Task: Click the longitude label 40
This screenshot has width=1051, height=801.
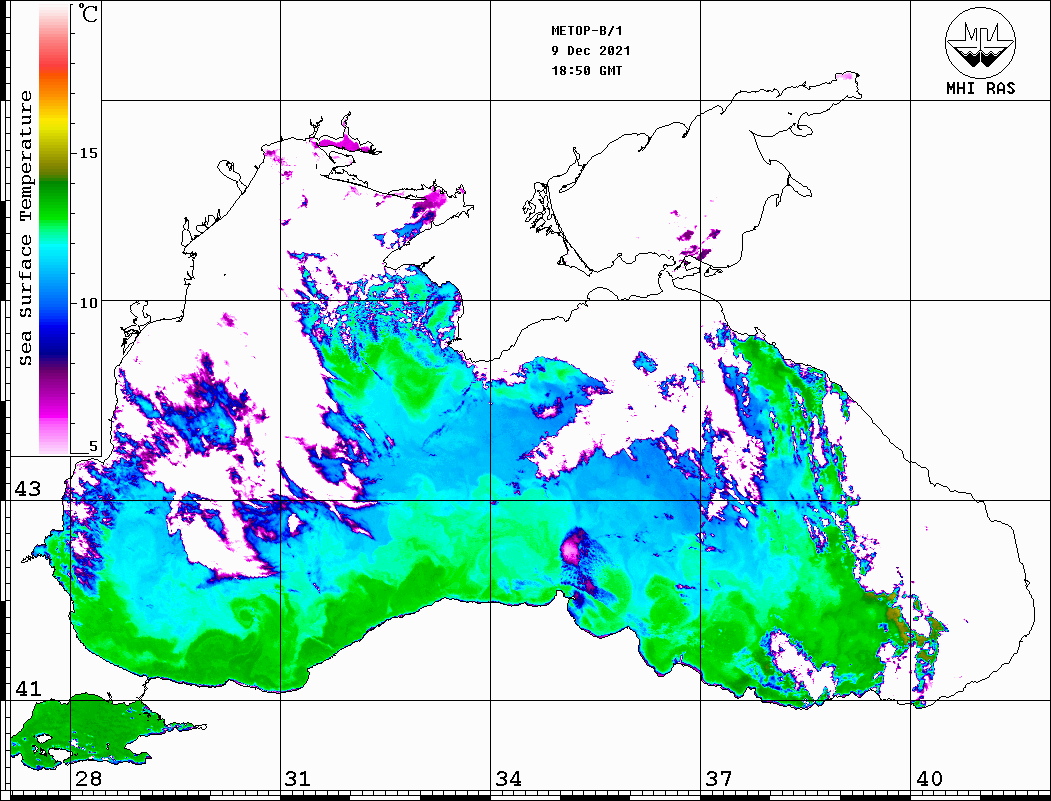Action: pyautogui.click(x=929, y=778)
